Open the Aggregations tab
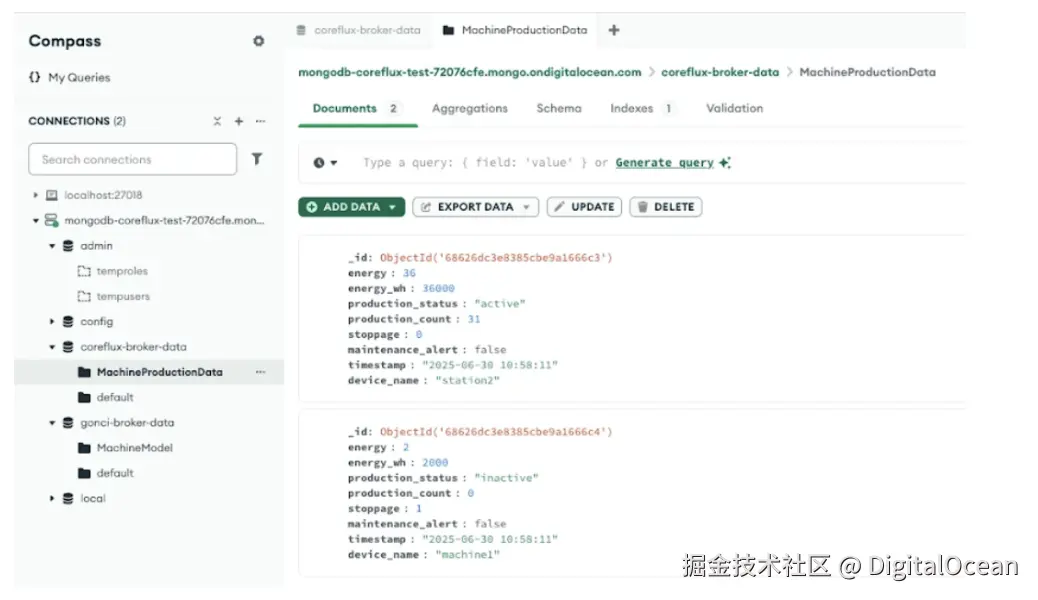The width and height of the screenshot is (1038, 600). click(x=470, y=109)
